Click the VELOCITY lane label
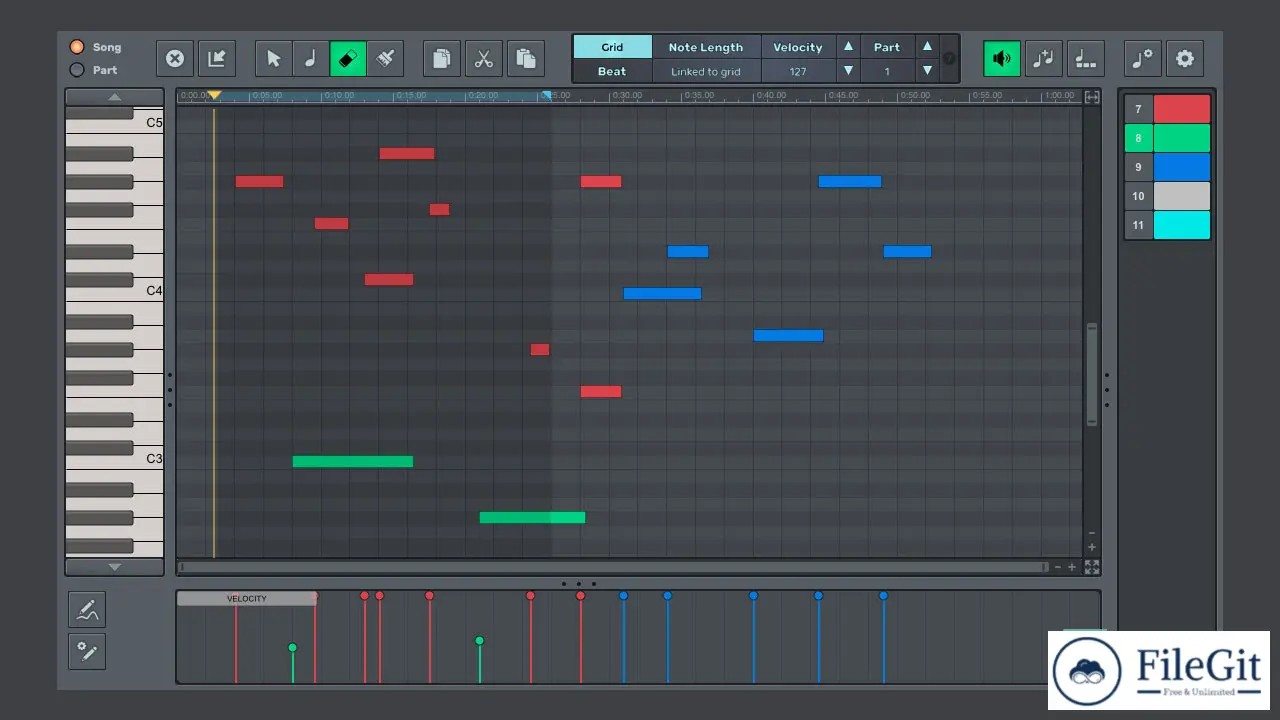This screenshot has width=1280, height=720. [x=247, y=598]
